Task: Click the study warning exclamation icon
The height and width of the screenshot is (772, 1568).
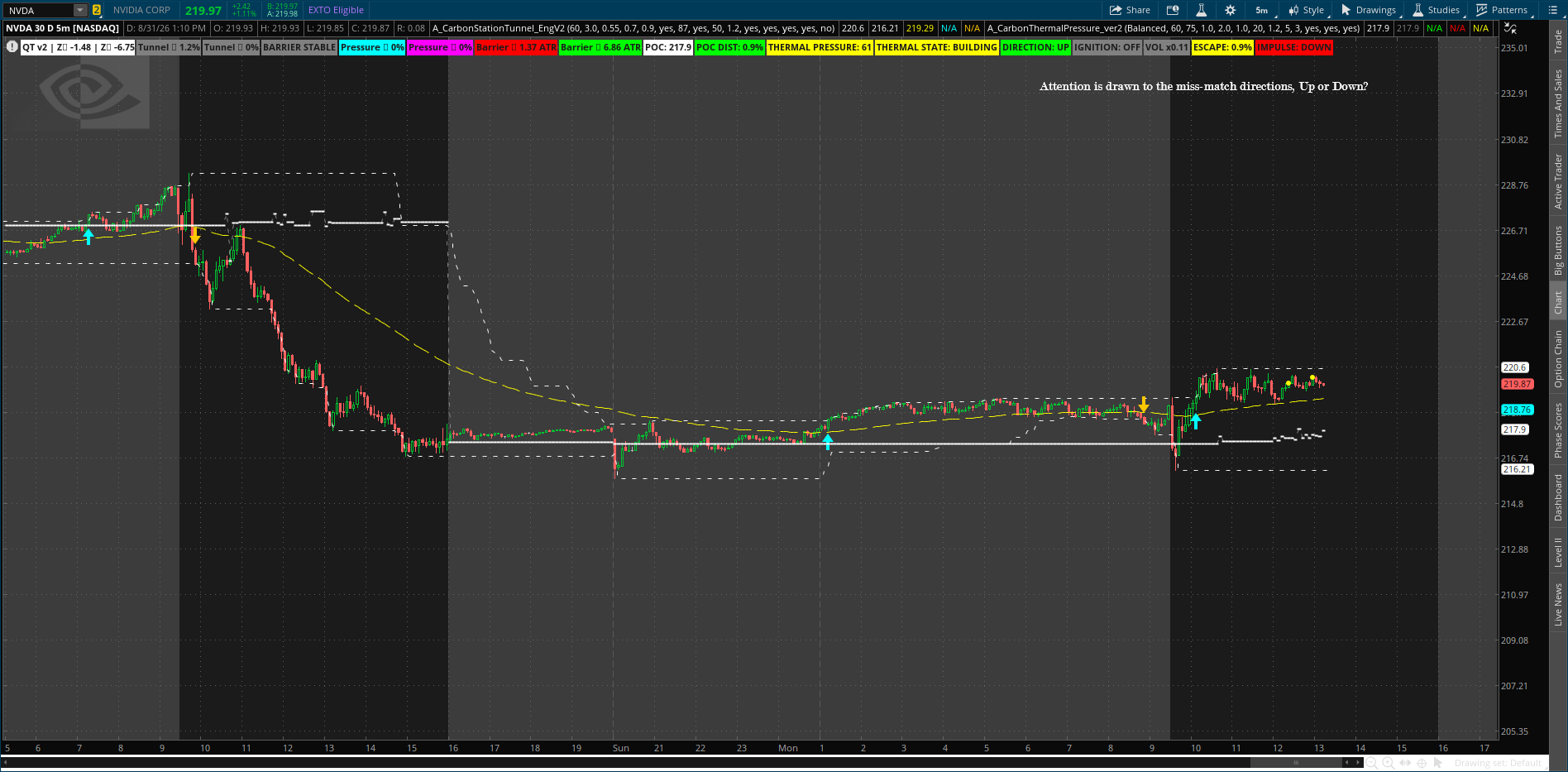Action: pyautogui.click(x=12, y=47)
